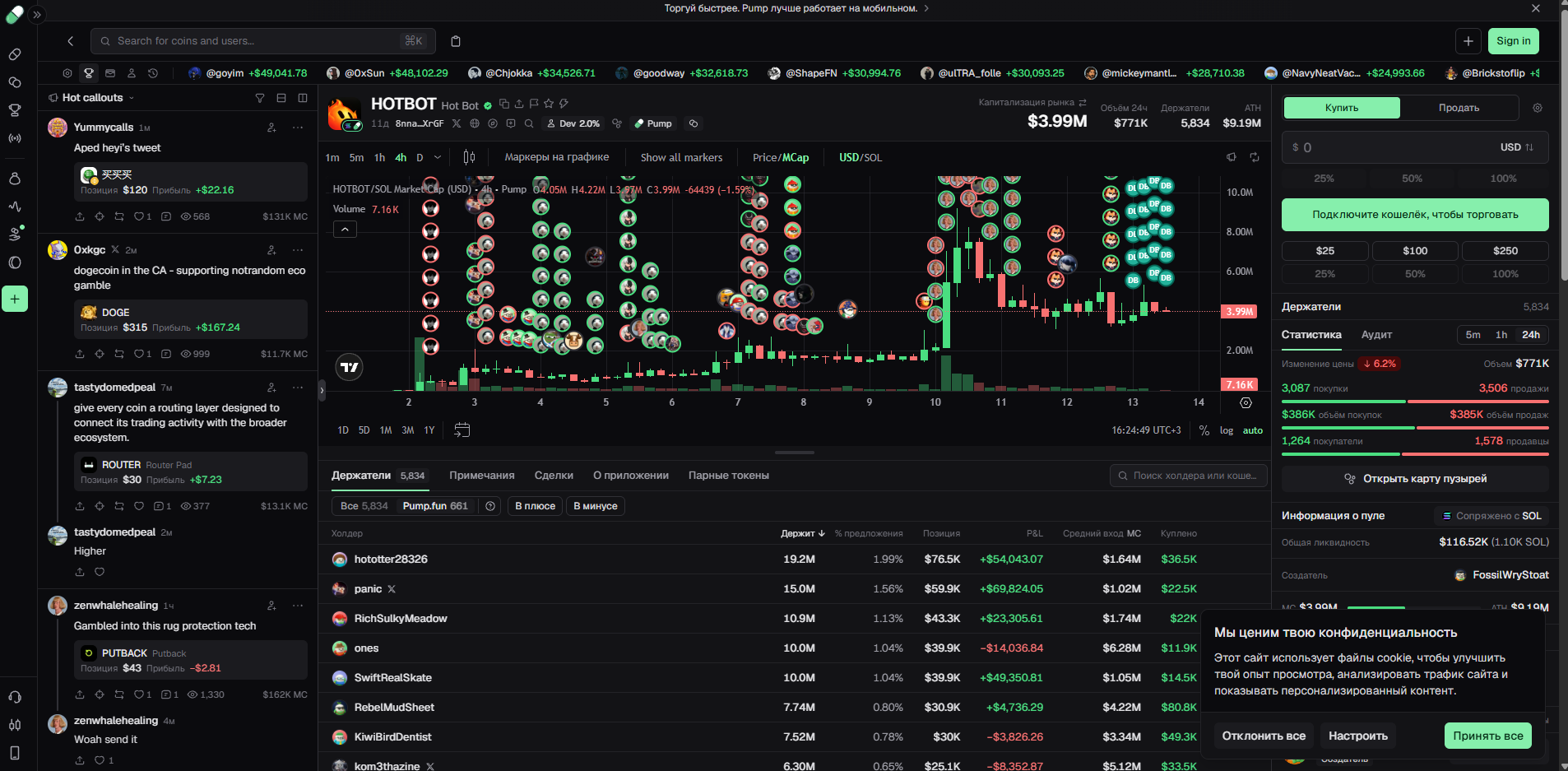The width and height of the screenshot is (1568, 771).
Task: Open HOTBOT's X (Twitter) profile link
Action: click(x=457, y=123)
